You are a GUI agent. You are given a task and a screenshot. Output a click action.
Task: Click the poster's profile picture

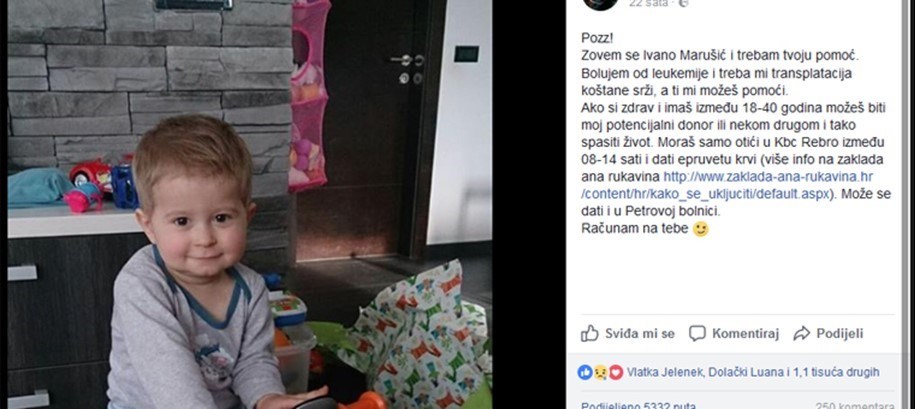(x=600, y=4)
